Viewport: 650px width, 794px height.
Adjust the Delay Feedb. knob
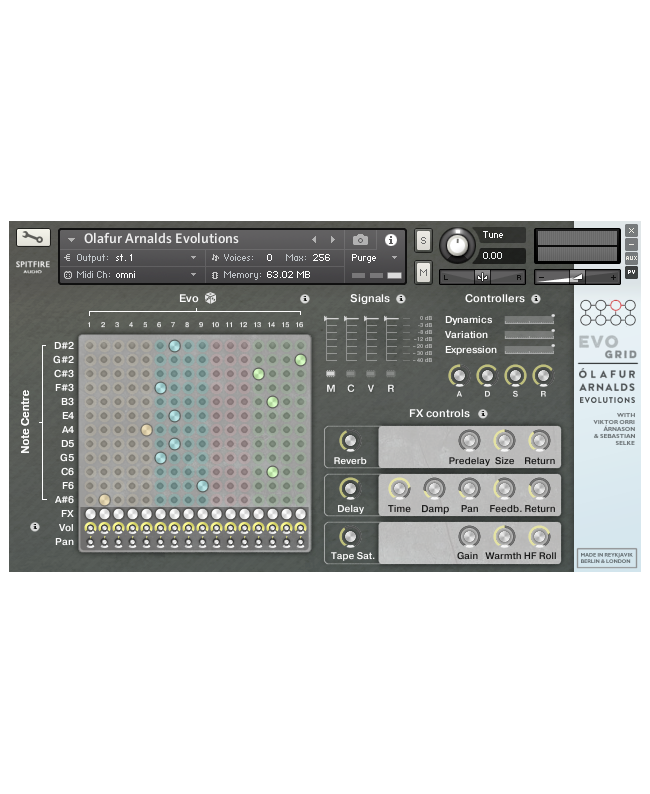(504, 489)
